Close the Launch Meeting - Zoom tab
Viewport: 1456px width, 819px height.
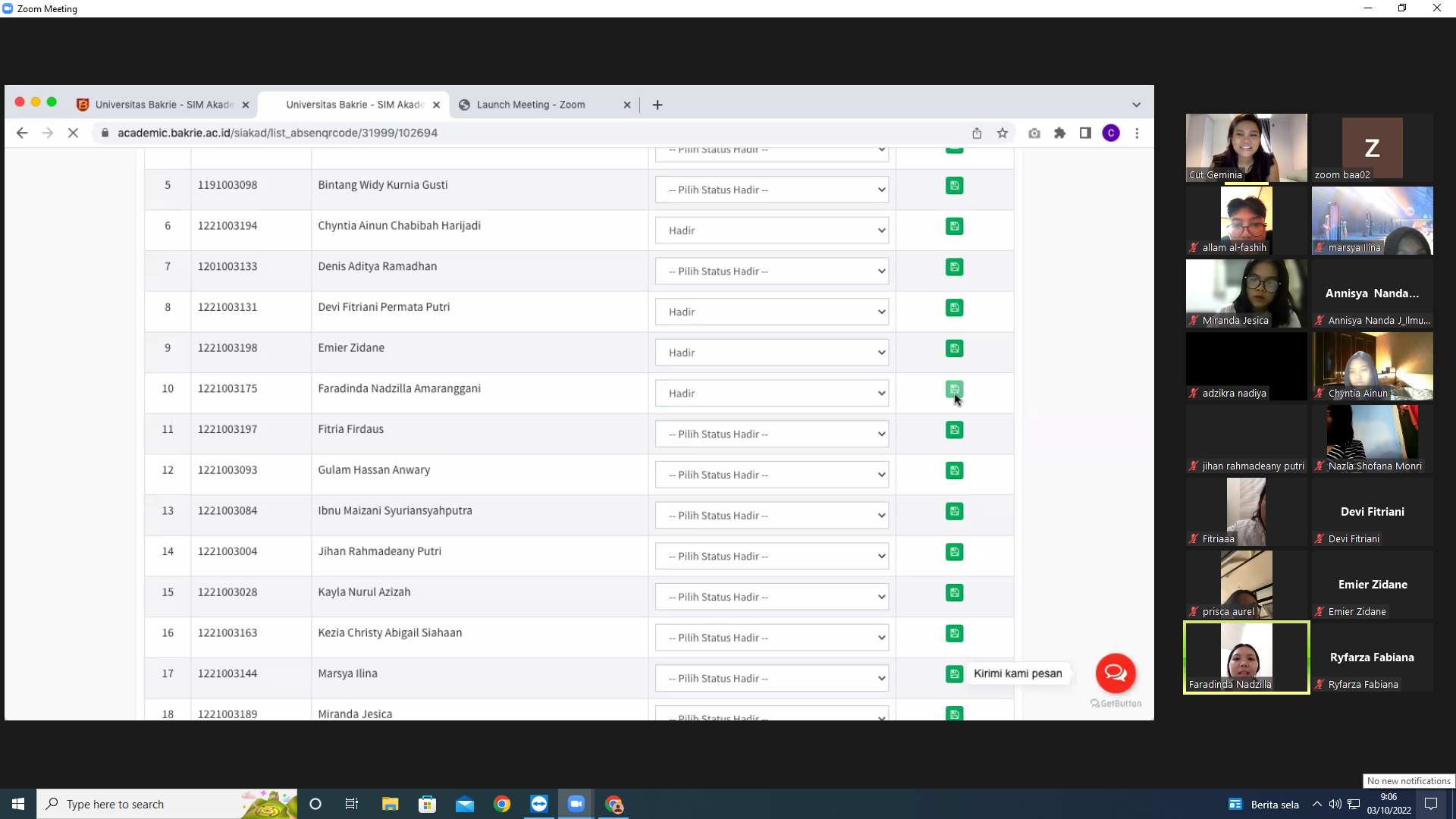click(627, 105)
